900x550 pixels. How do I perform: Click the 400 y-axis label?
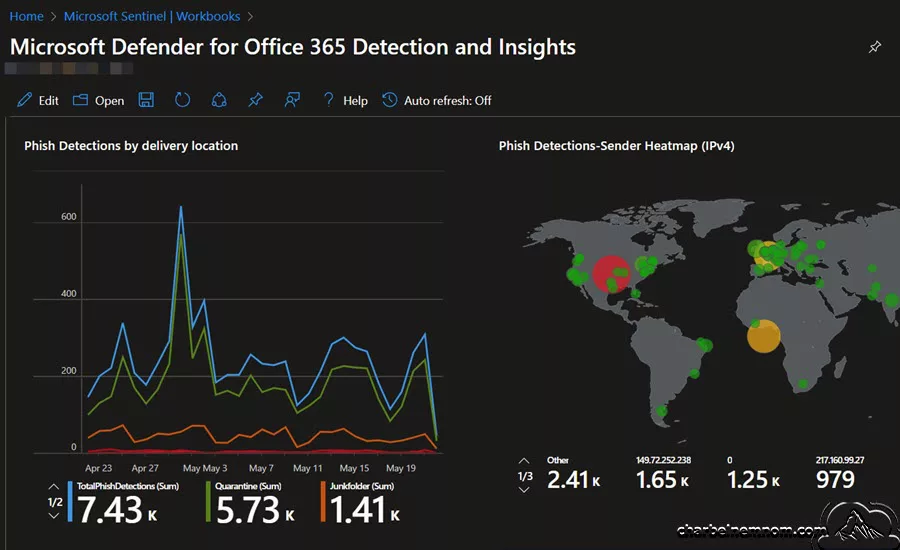coord(68,293)
